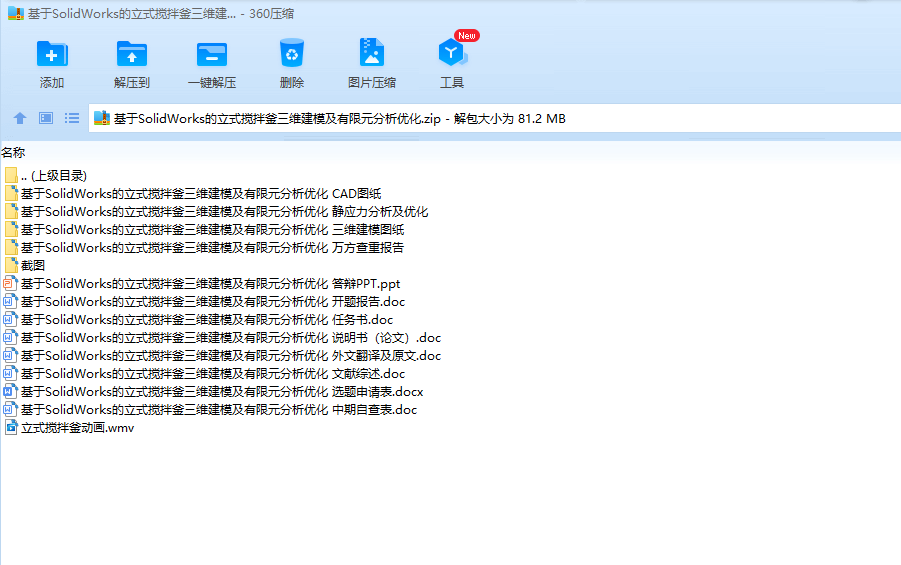Viewport: 901px width, 565px height.
Task: Select the 万方查重报告 folder
Action: click(205, 248)
